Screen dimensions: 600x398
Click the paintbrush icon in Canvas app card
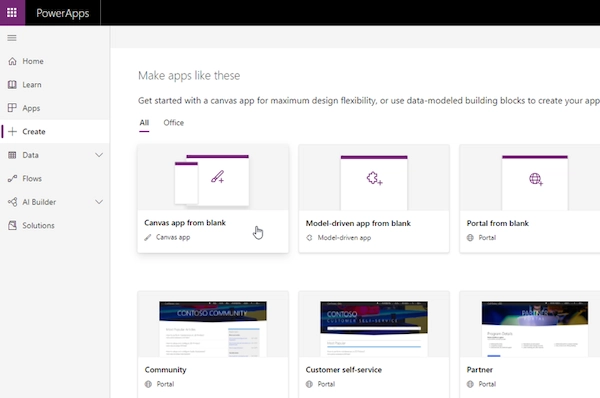217,177
